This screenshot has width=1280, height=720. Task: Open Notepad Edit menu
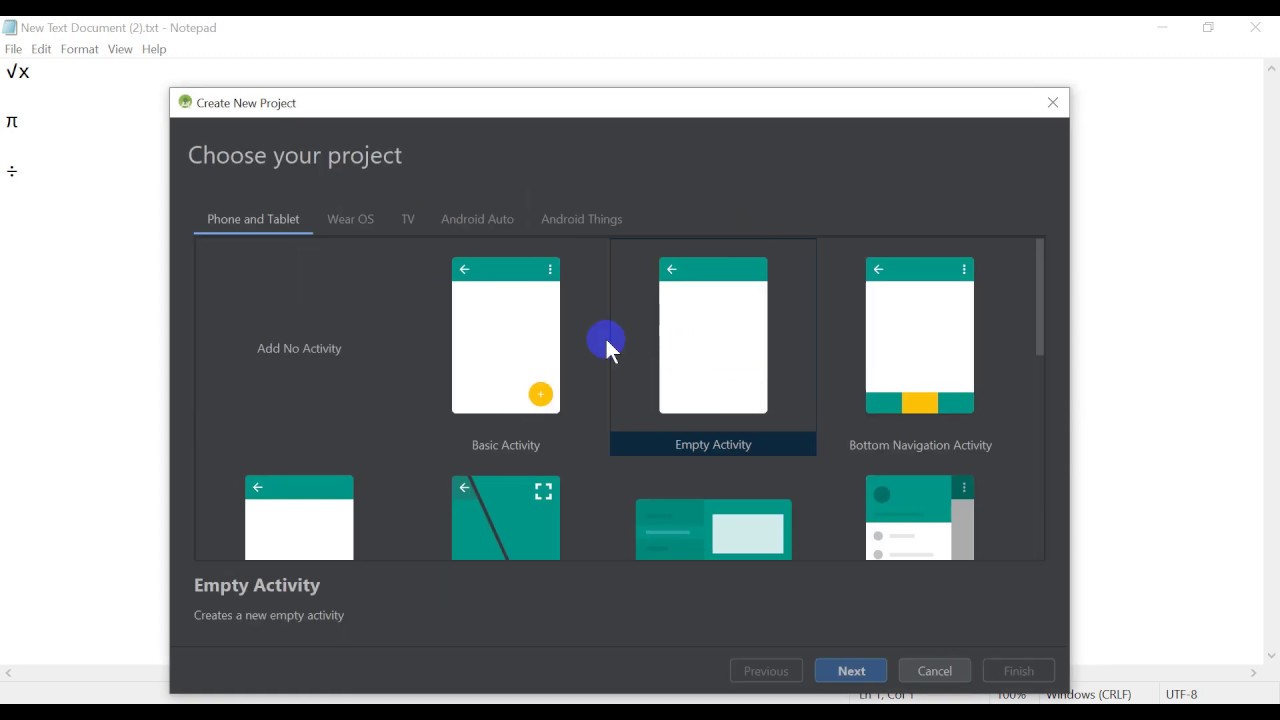click(x=41, y=49)
